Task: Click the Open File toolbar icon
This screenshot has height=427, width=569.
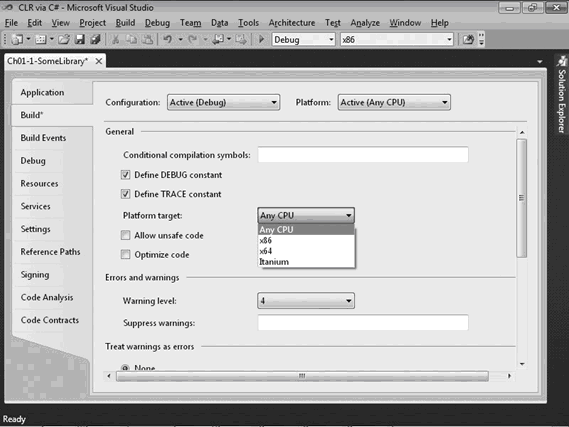Action: click(x=64, y=39)
